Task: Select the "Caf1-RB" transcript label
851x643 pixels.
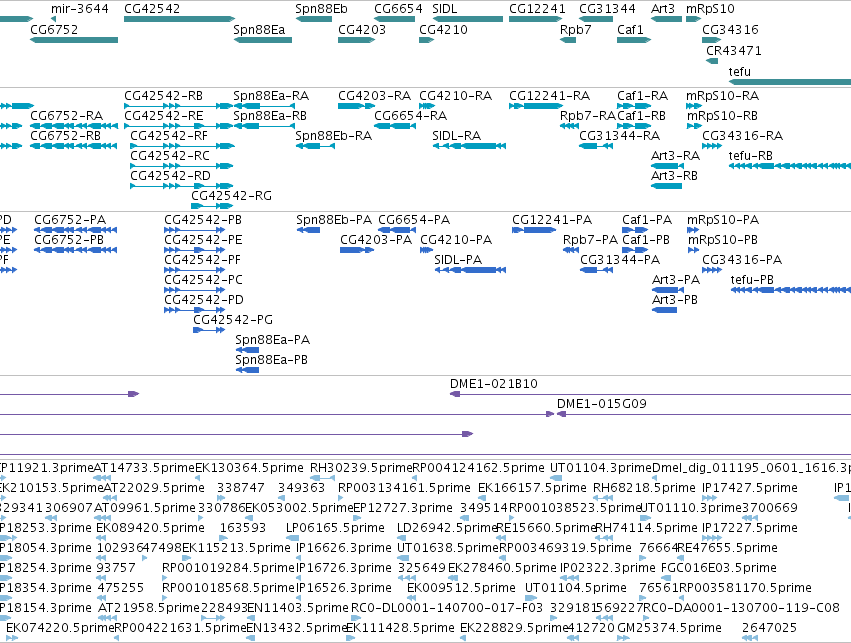Action: click(642, 116)
